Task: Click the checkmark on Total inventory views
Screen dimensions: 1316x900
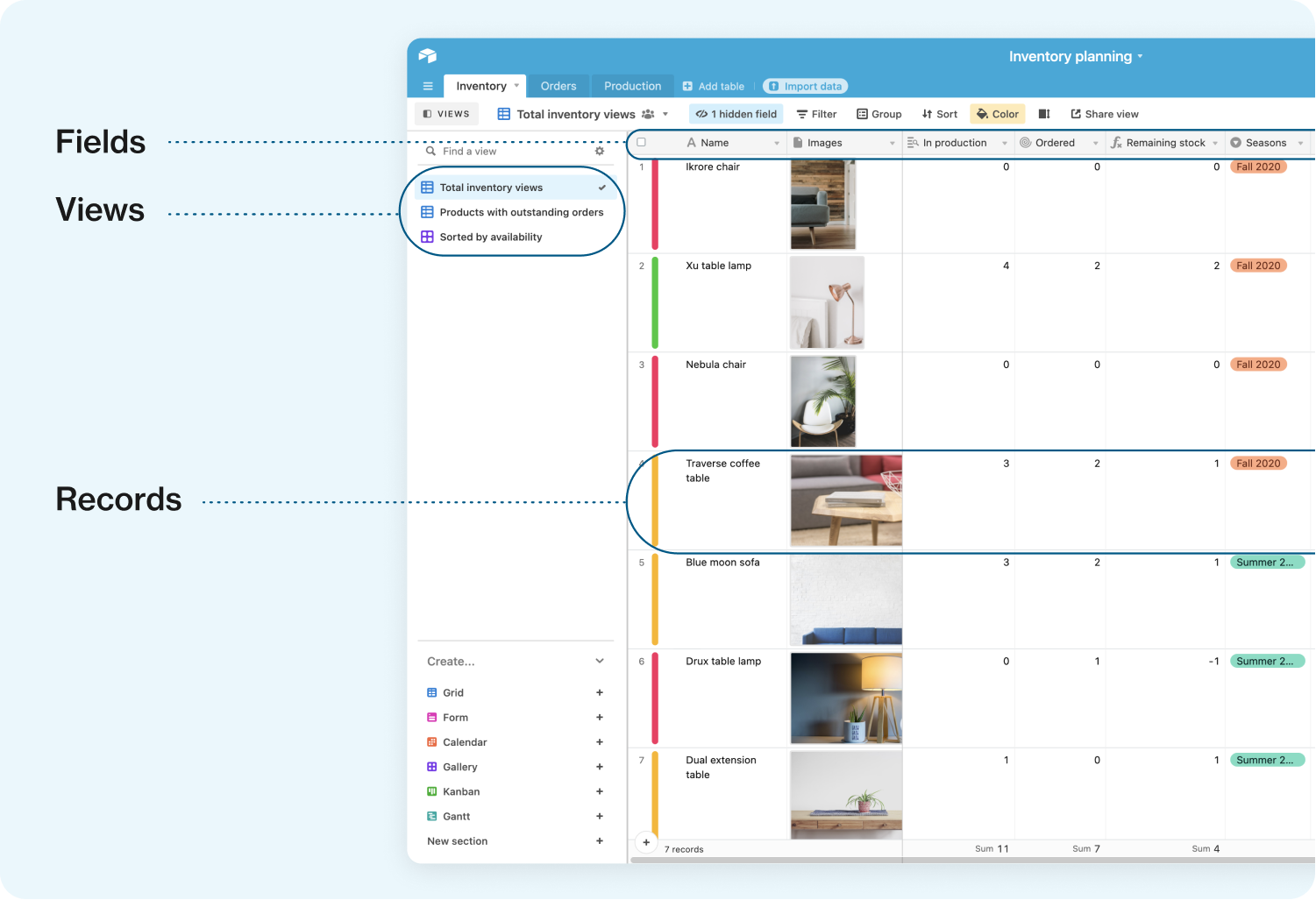Action: (602, 187)
